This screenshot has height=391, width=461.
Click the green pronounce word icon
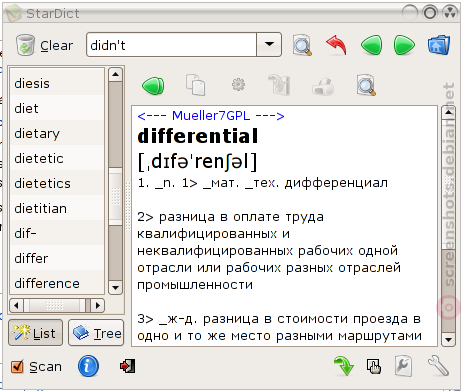[x=153, y=86]
